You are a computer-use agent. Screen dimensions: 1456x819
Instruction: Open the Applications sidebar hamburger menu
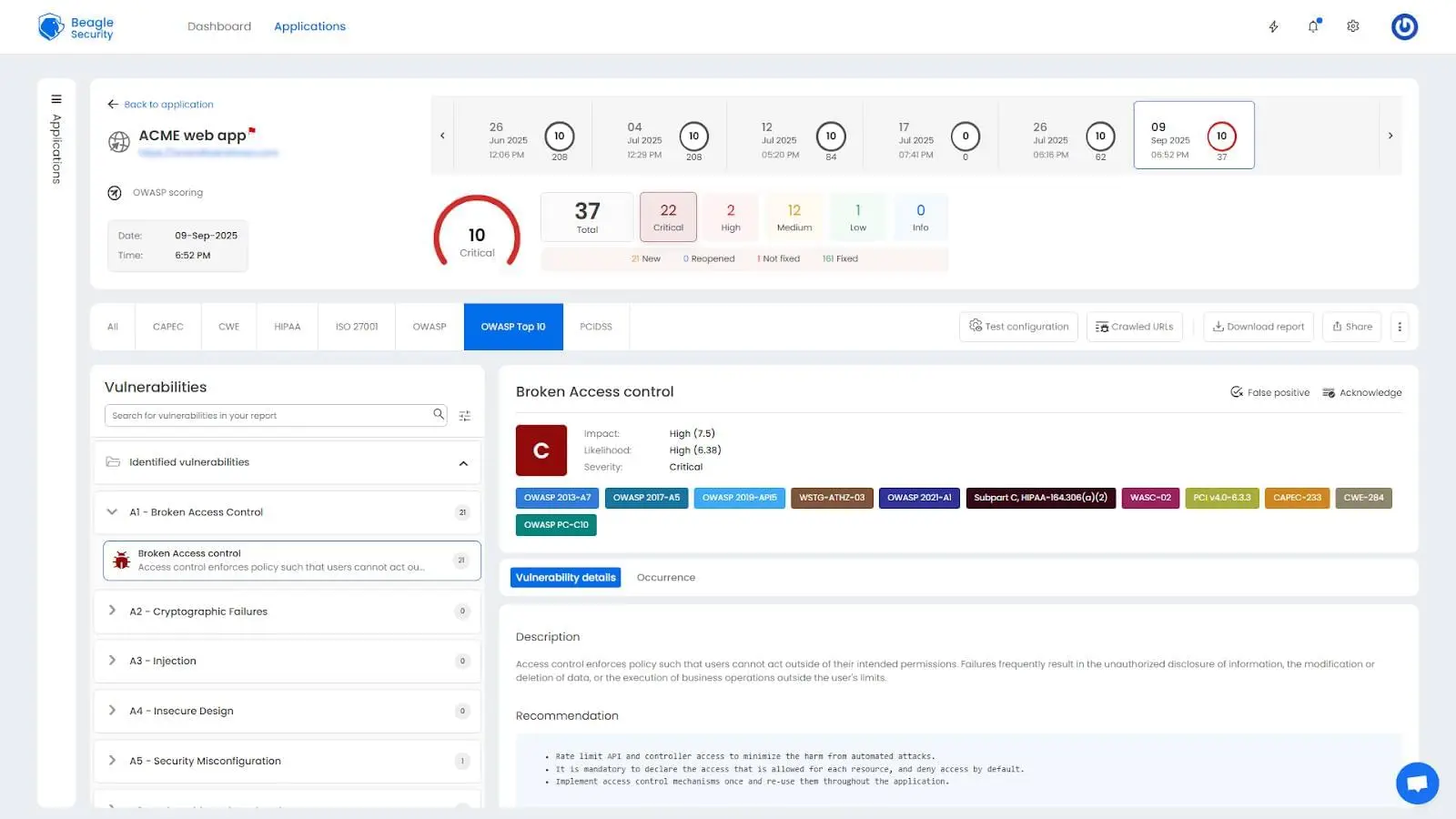(x=56, y=99)
